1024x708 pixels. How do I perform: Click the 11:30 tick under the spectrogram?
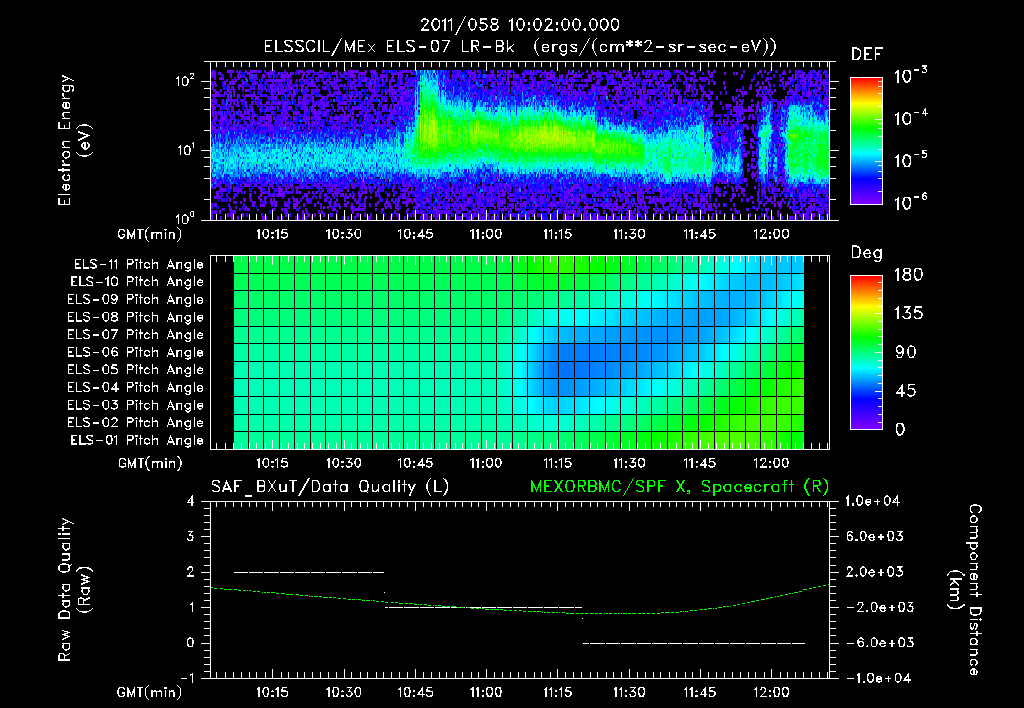(x=628, y=234)
